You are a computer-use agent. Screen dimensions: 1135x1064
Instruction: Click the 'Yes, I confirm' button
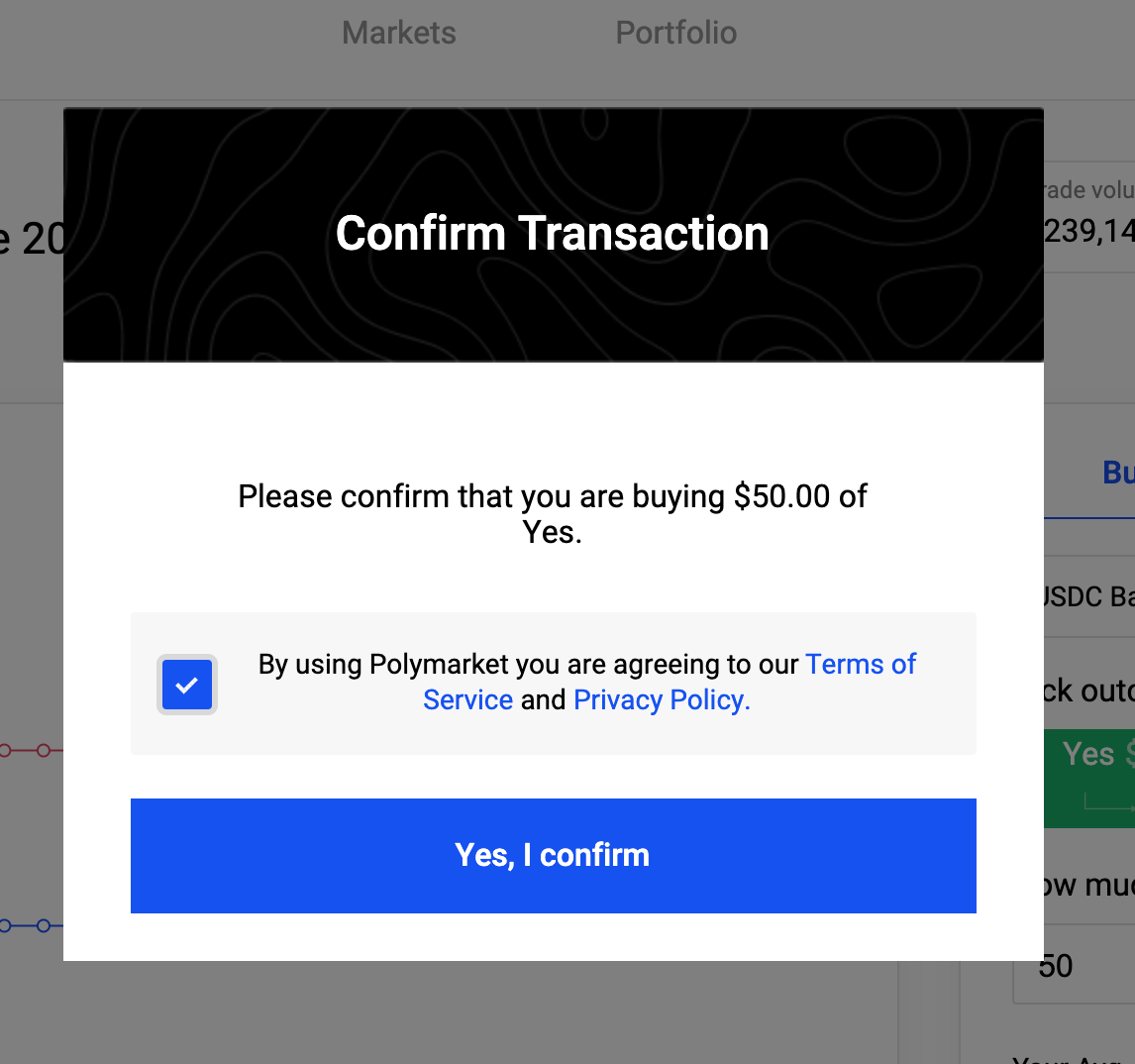coord(553,855)
